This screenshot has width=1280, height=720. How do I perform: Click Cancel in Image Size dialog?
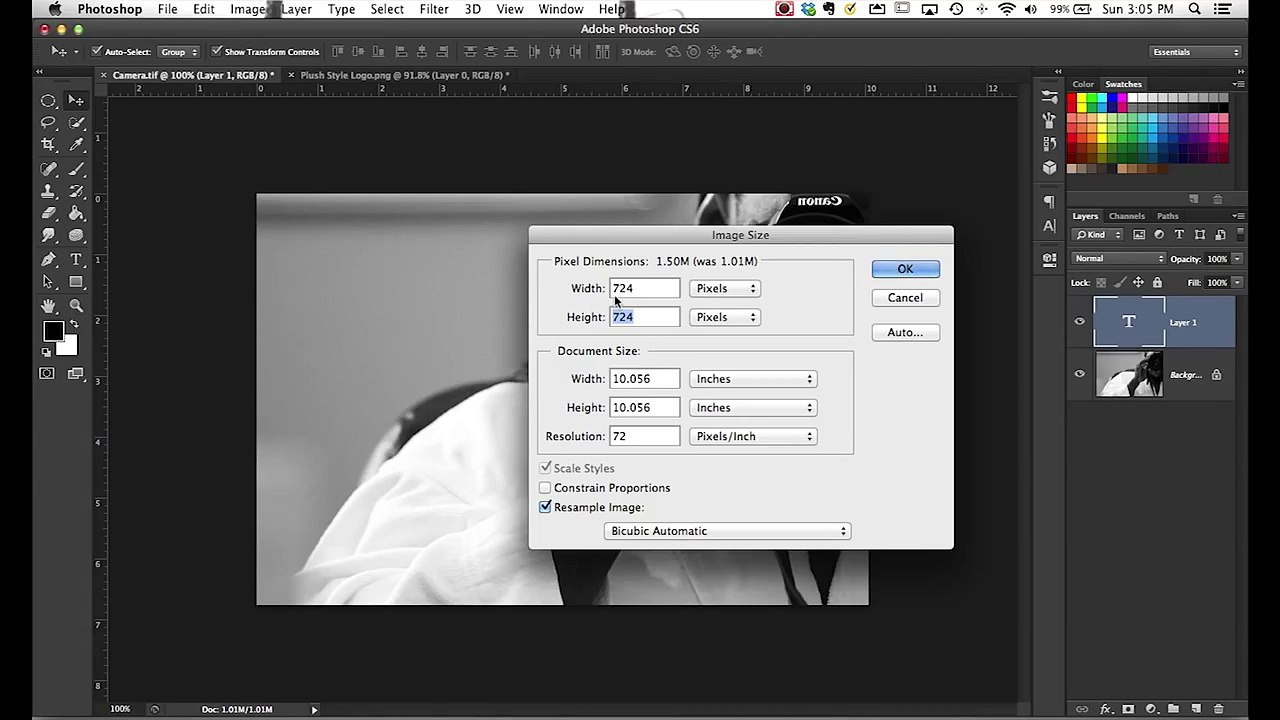(x=905, y=298)
